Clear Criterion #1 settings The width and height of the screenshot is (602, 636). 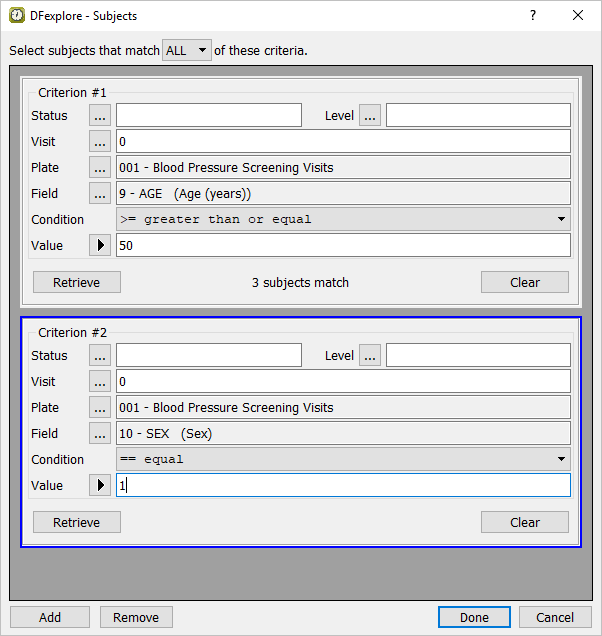coord(524,282)
